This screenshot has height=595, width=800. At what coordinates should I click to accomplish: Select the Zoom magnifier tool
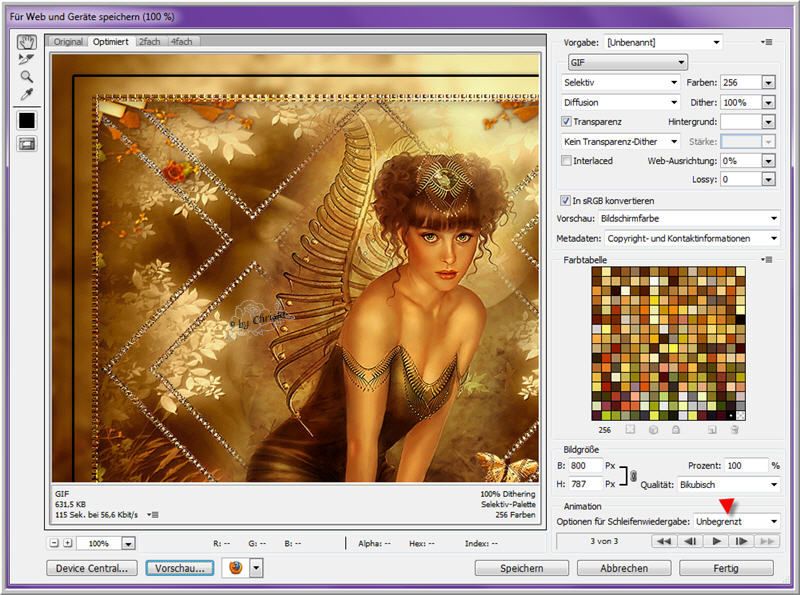click(x=27, y=77)
